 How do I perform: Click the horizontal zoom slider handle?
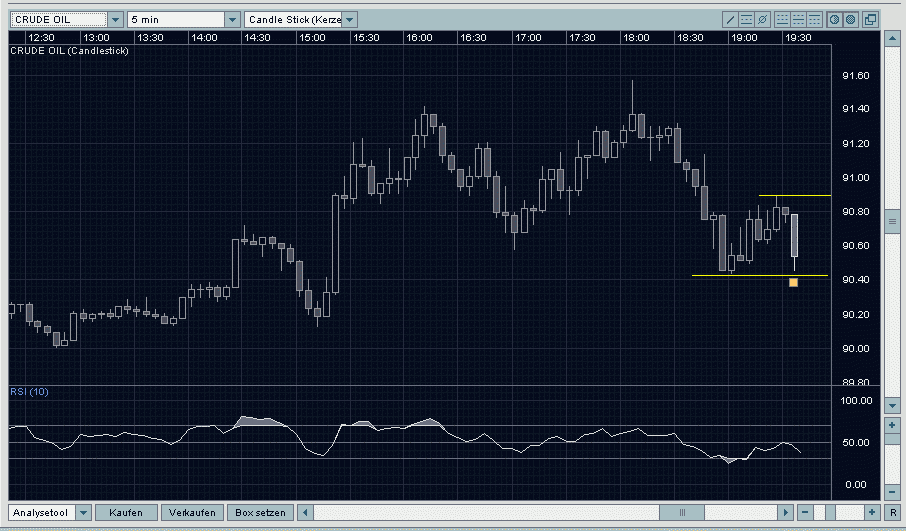[830, 513]
